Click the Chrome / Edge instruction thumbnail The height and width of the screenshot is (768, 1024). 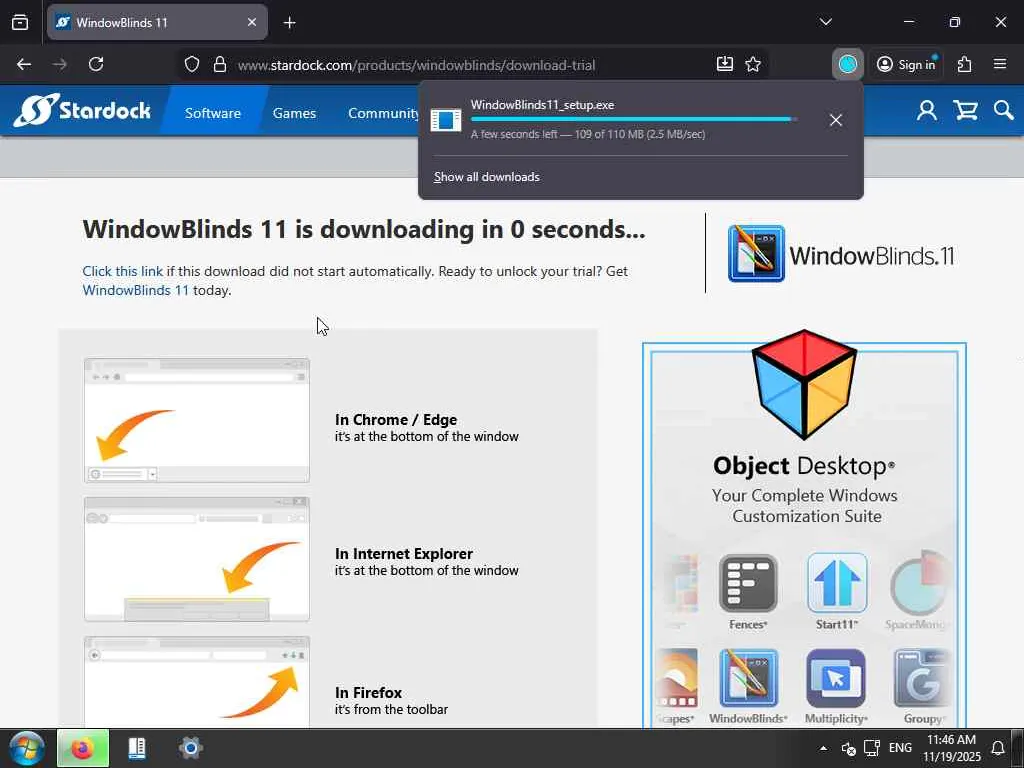pos(197,421)
